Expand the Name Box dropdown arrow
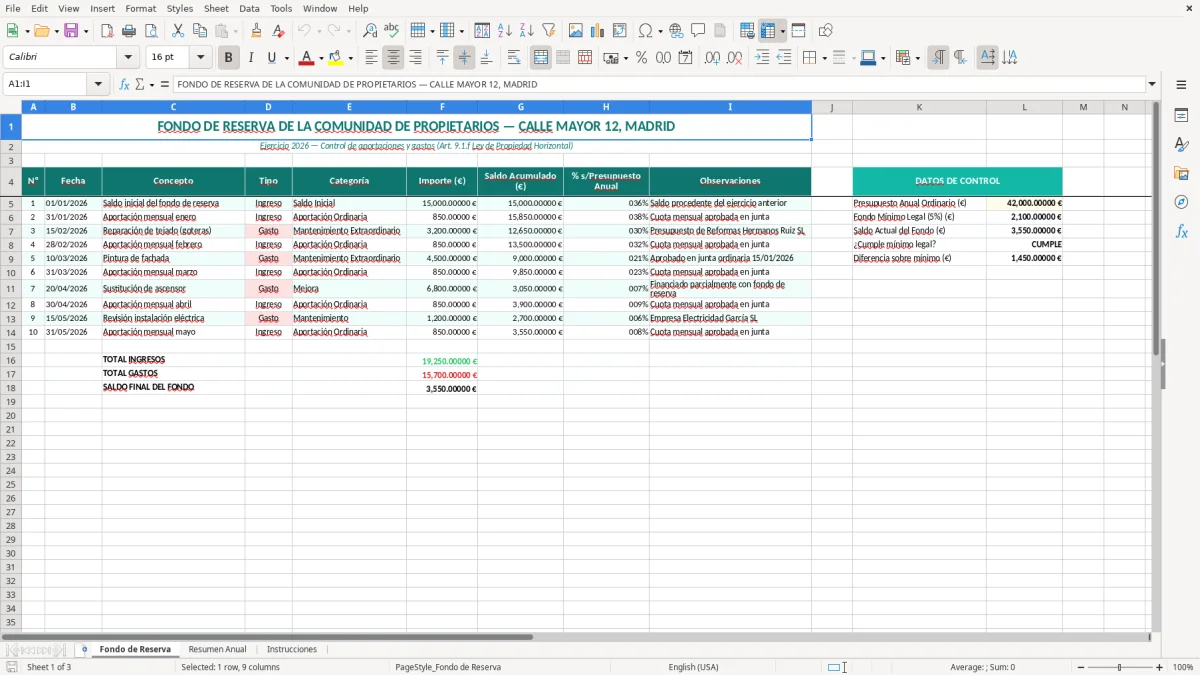Screen dimensions: 1200x675 98,84
